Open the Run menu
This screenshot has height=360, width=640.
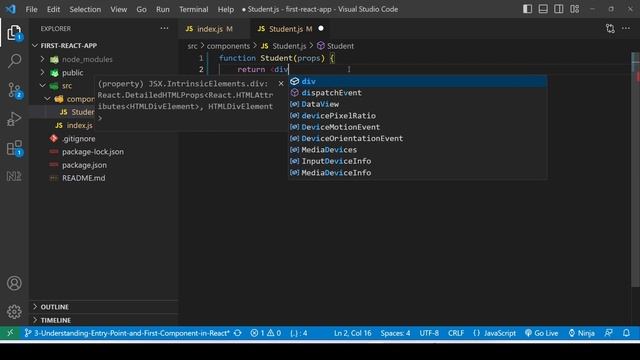pyautogui.click(x=162, y=9)
